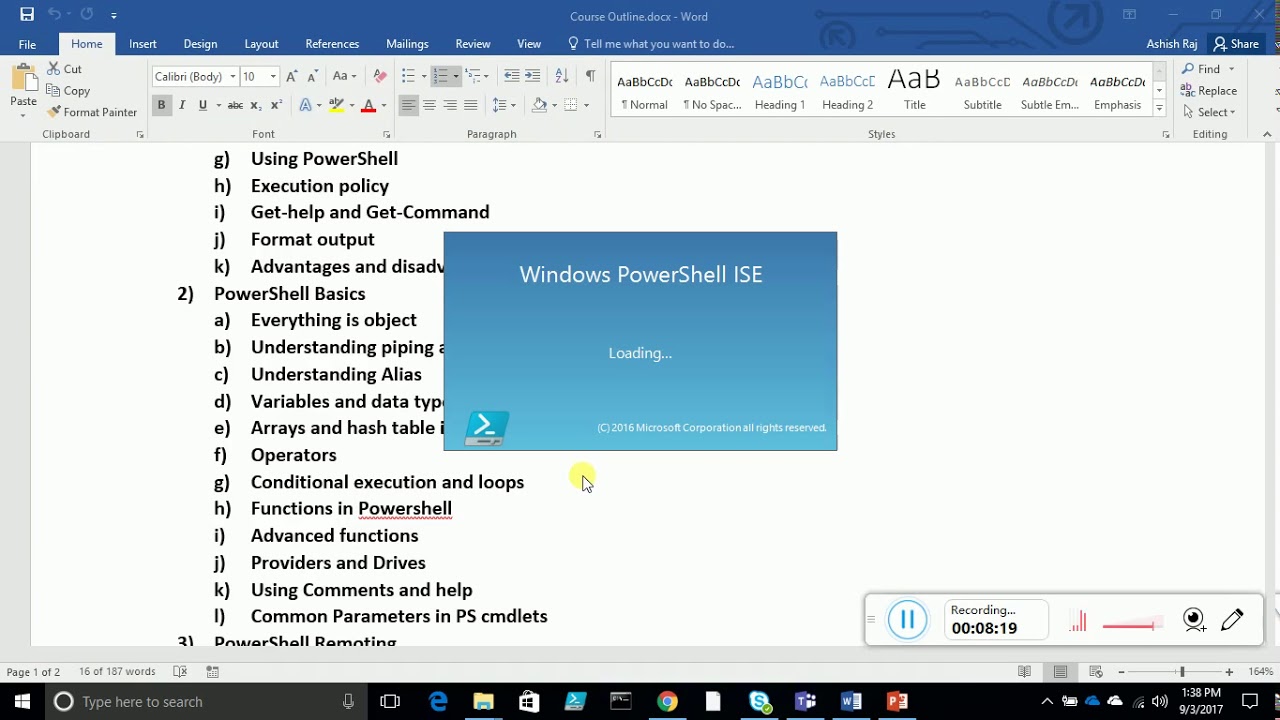Expand the Styles gallery more arrow
The height and width of the screenshot is (720, 1280).
point(1159,107)
